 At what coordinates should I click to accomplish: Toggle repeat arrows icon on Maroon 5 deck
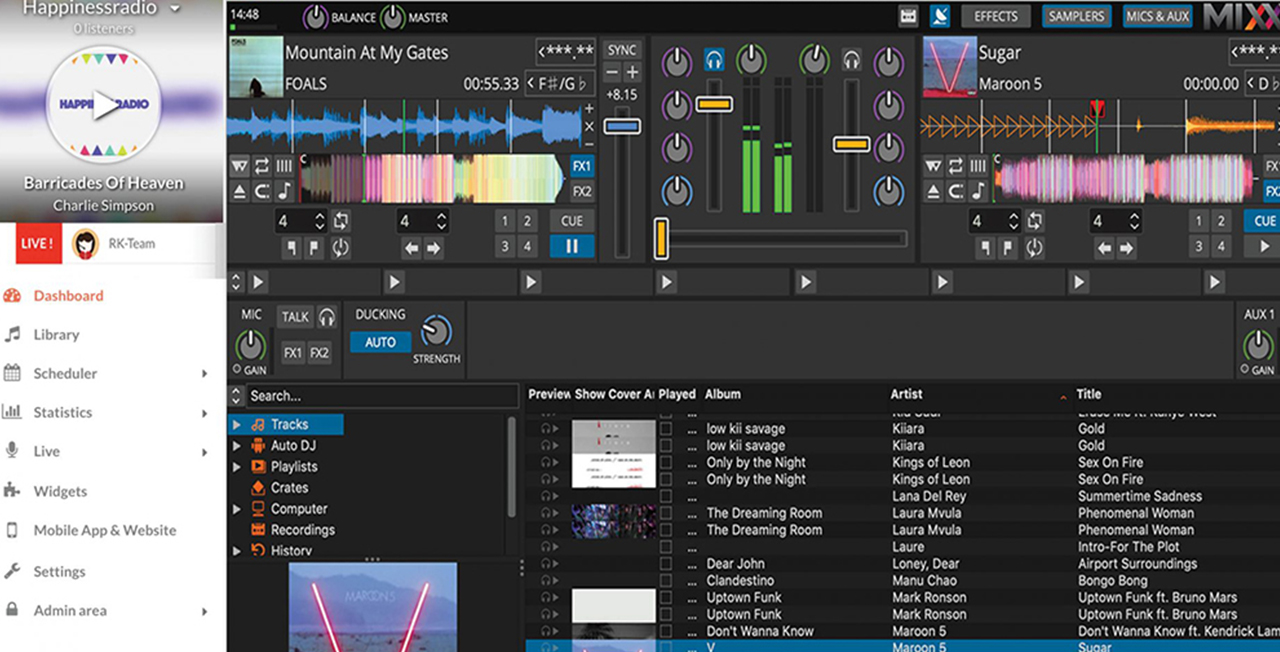[957, 166]
